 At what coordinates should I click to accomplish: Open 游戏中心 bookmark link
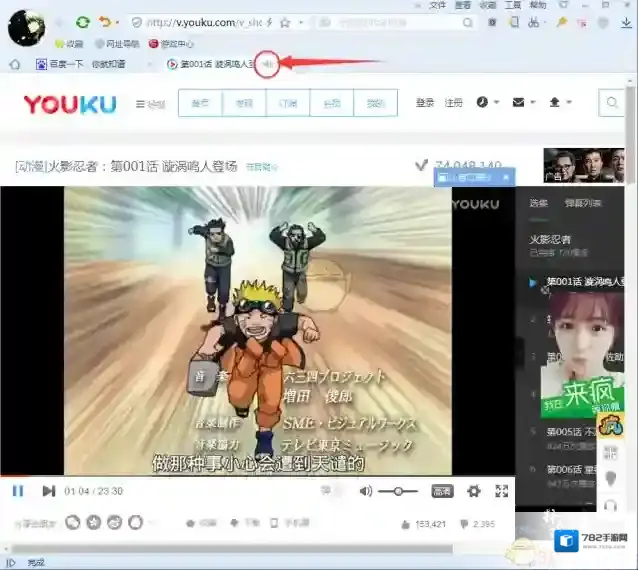[x=171, y=44]
